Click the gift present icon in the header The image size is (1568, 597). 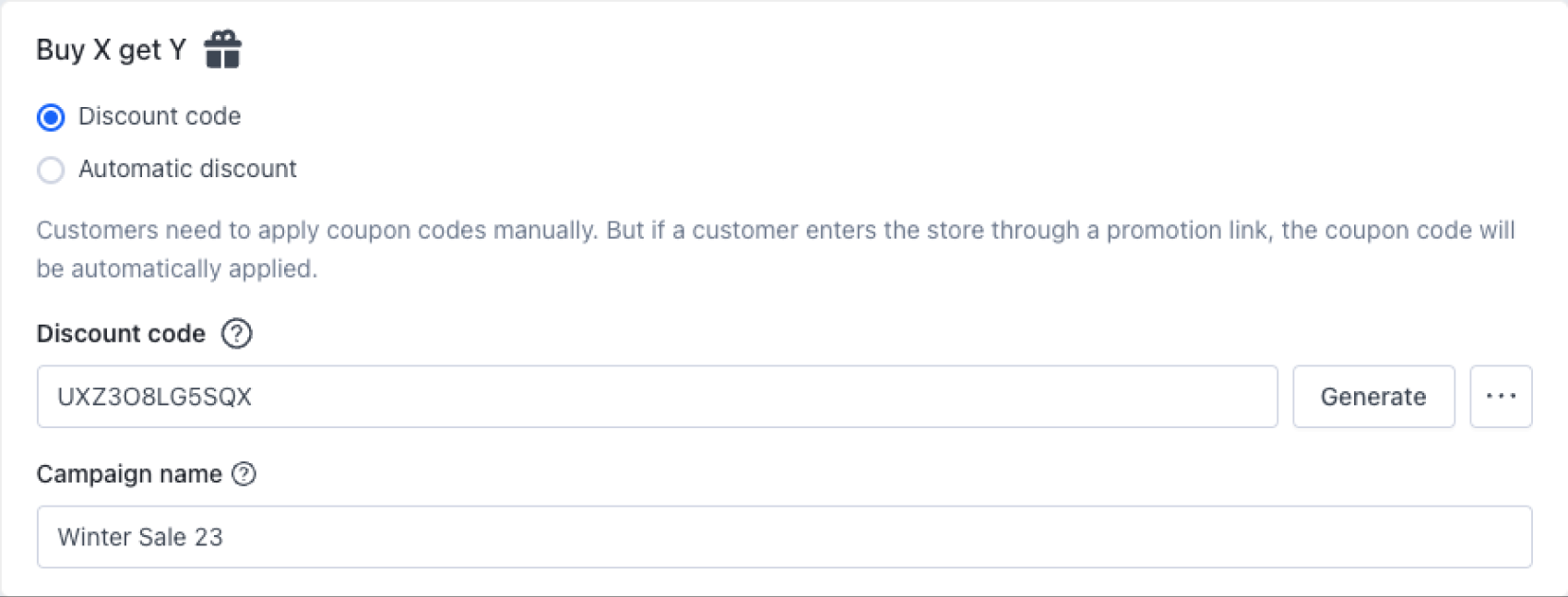[223, 48]
